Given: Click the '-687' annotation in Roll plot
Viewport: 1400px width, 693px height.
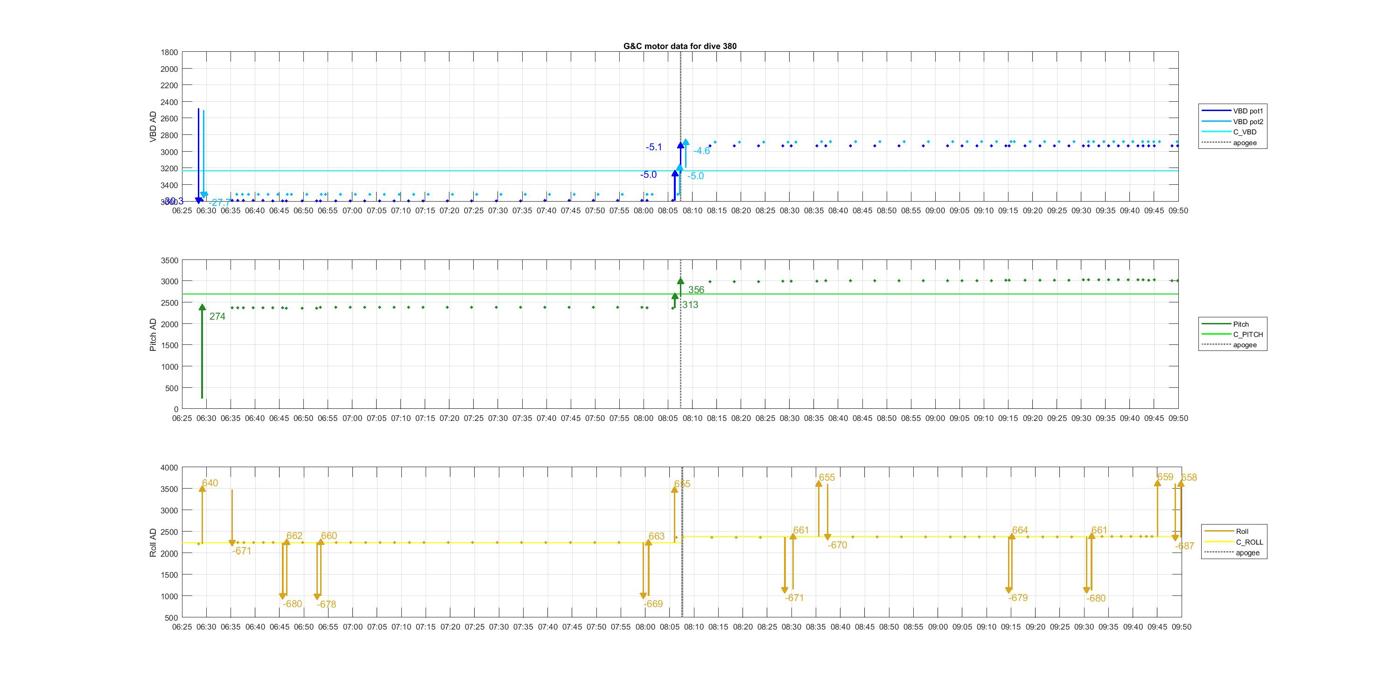Looking at the screenshot, I should tap(1185, 546).
